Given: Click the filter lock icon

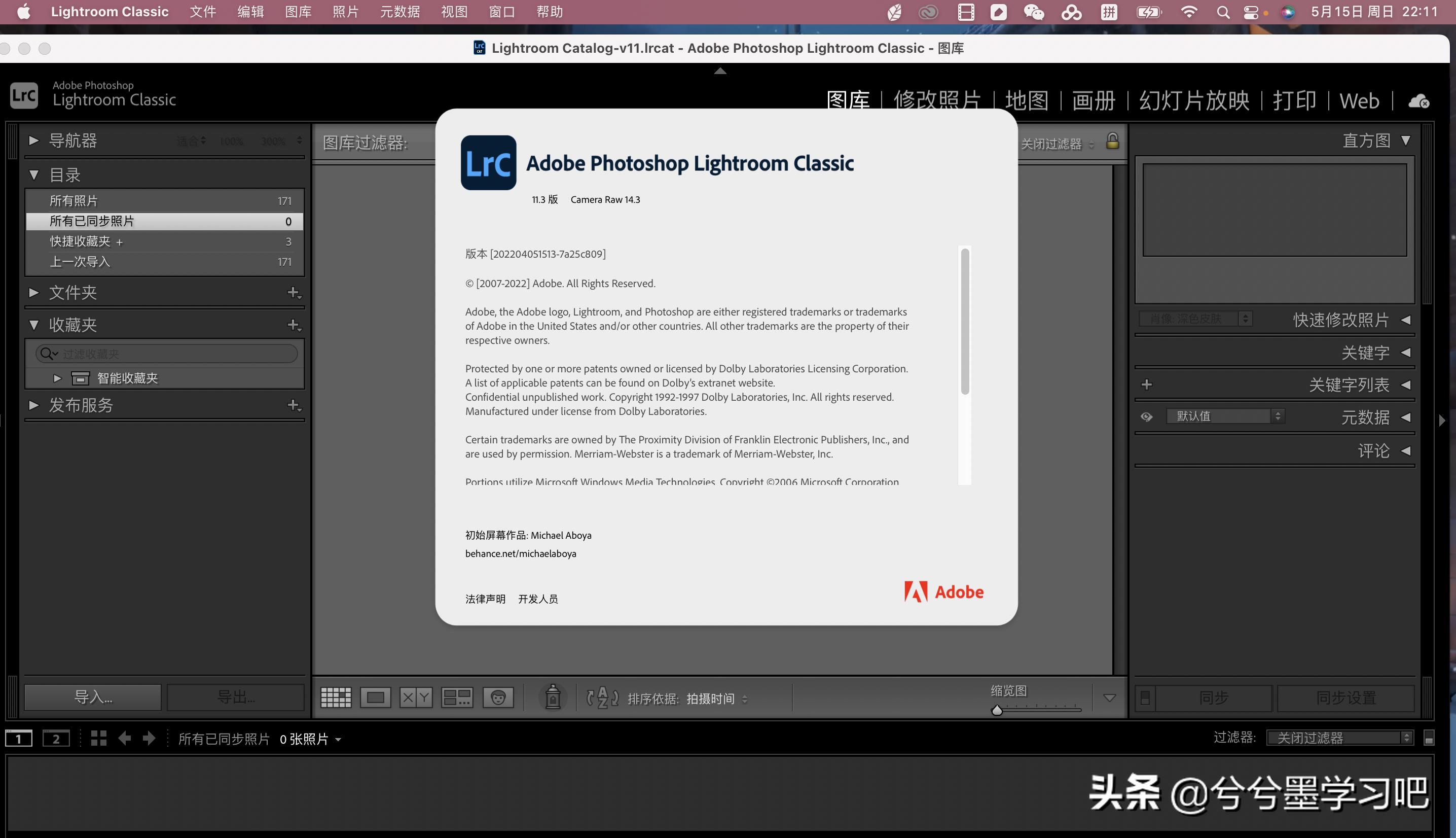Looking at the screenshot, I should (1113, 141).
